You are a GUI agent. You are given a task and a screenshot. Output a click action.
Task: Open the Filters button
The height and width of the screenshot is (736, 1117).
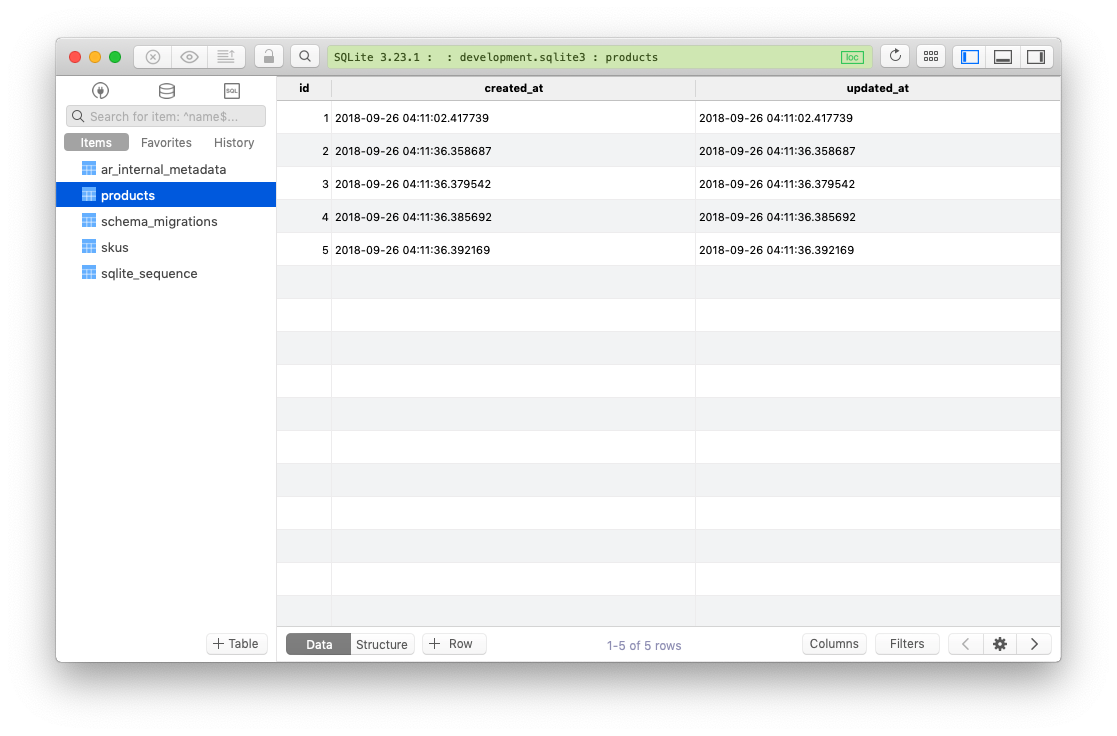907,643
